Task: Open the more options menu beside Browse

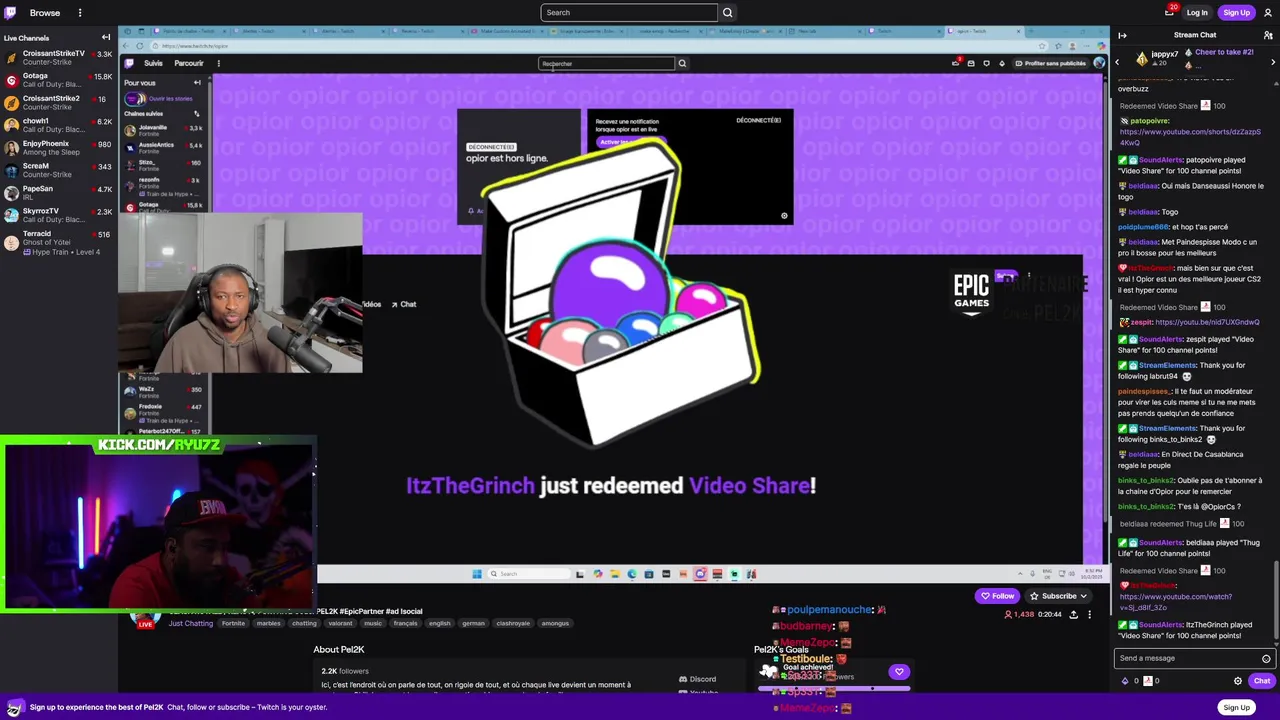Action: tap(80, 13)
